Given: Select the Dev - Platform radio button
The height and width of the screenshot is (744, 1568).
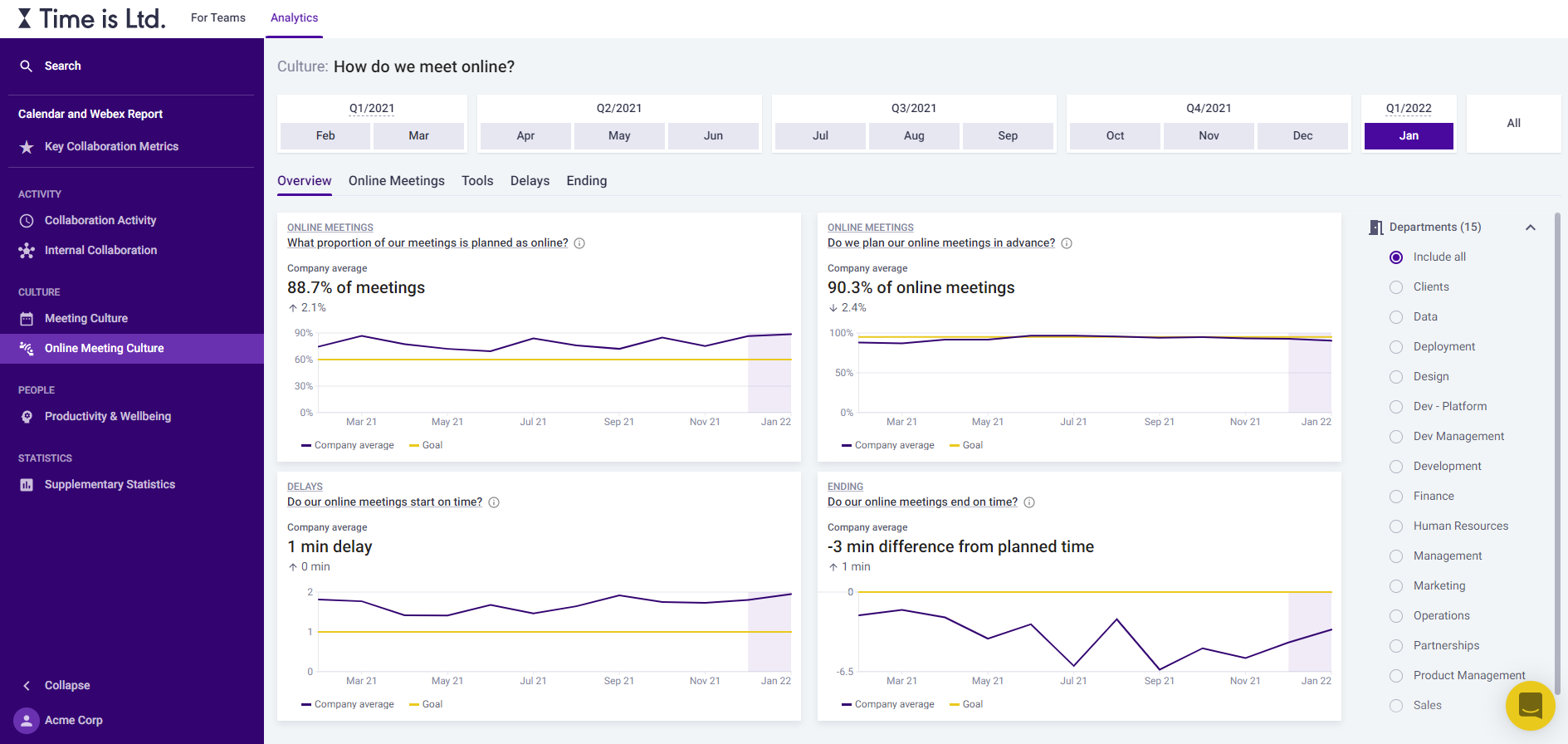Looking at the screenshot, I should 1396,407.
